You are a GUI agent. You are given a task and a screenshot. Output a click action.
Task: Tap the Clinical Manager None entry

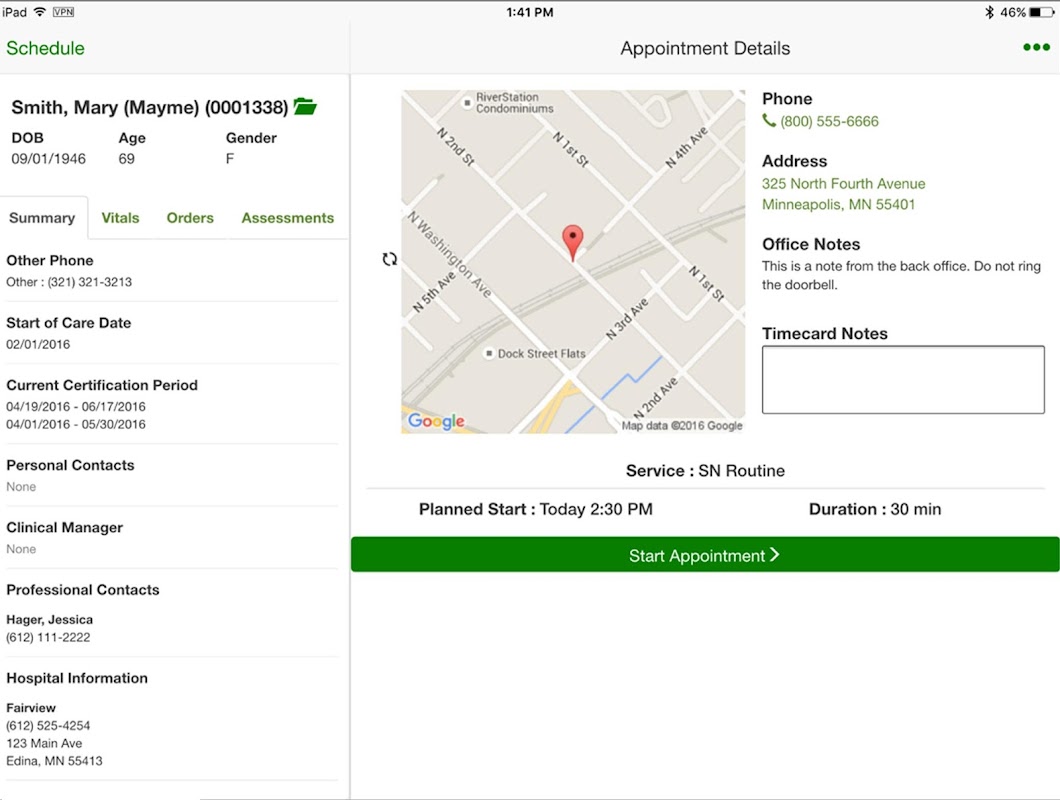(x=21, y=549)
